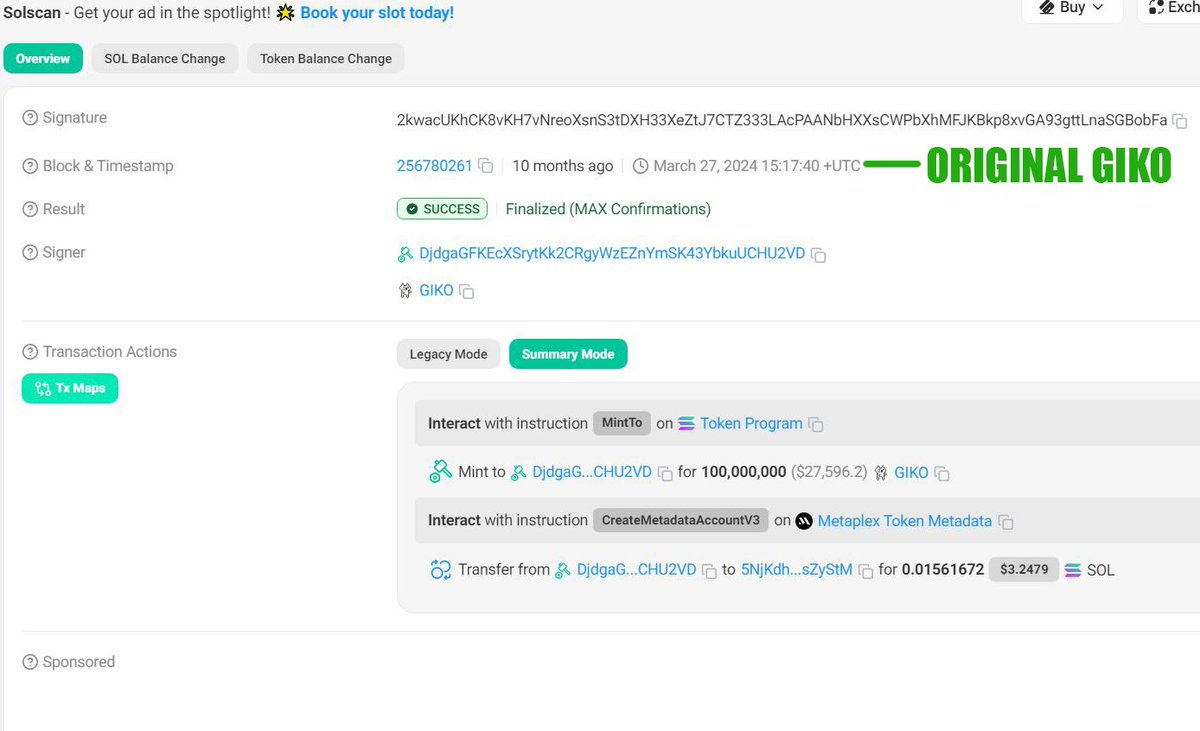Copy the transaction signature

point(1180,121)
